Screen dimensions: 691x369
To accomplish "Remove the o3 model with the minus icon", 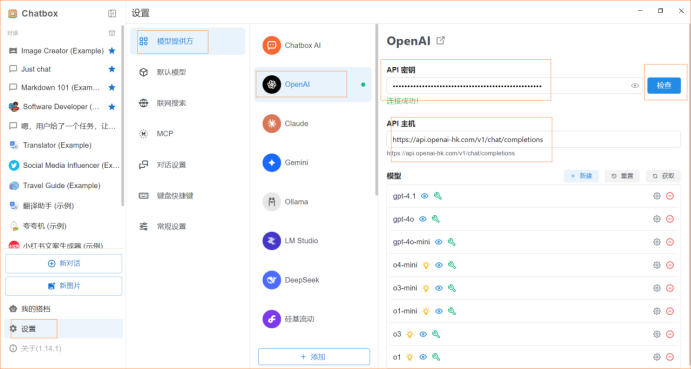I will coord(670,334).
